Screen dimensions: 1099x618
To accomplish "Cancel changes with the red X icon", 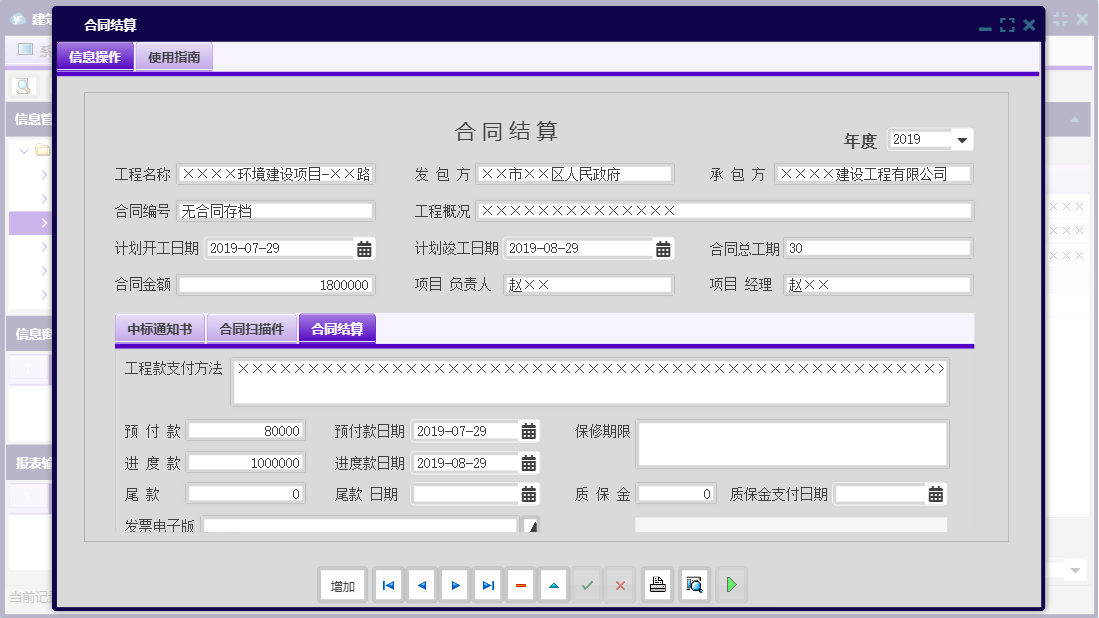I will [620, 585].
